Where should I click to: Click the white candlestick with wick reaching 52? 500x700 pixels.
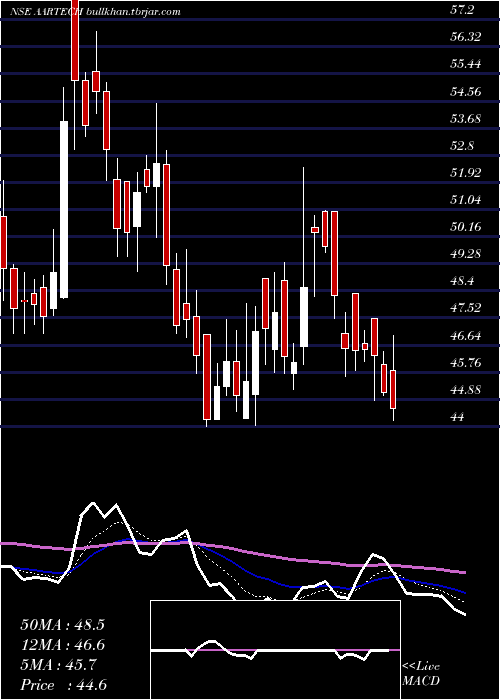[x=304, y=317]
